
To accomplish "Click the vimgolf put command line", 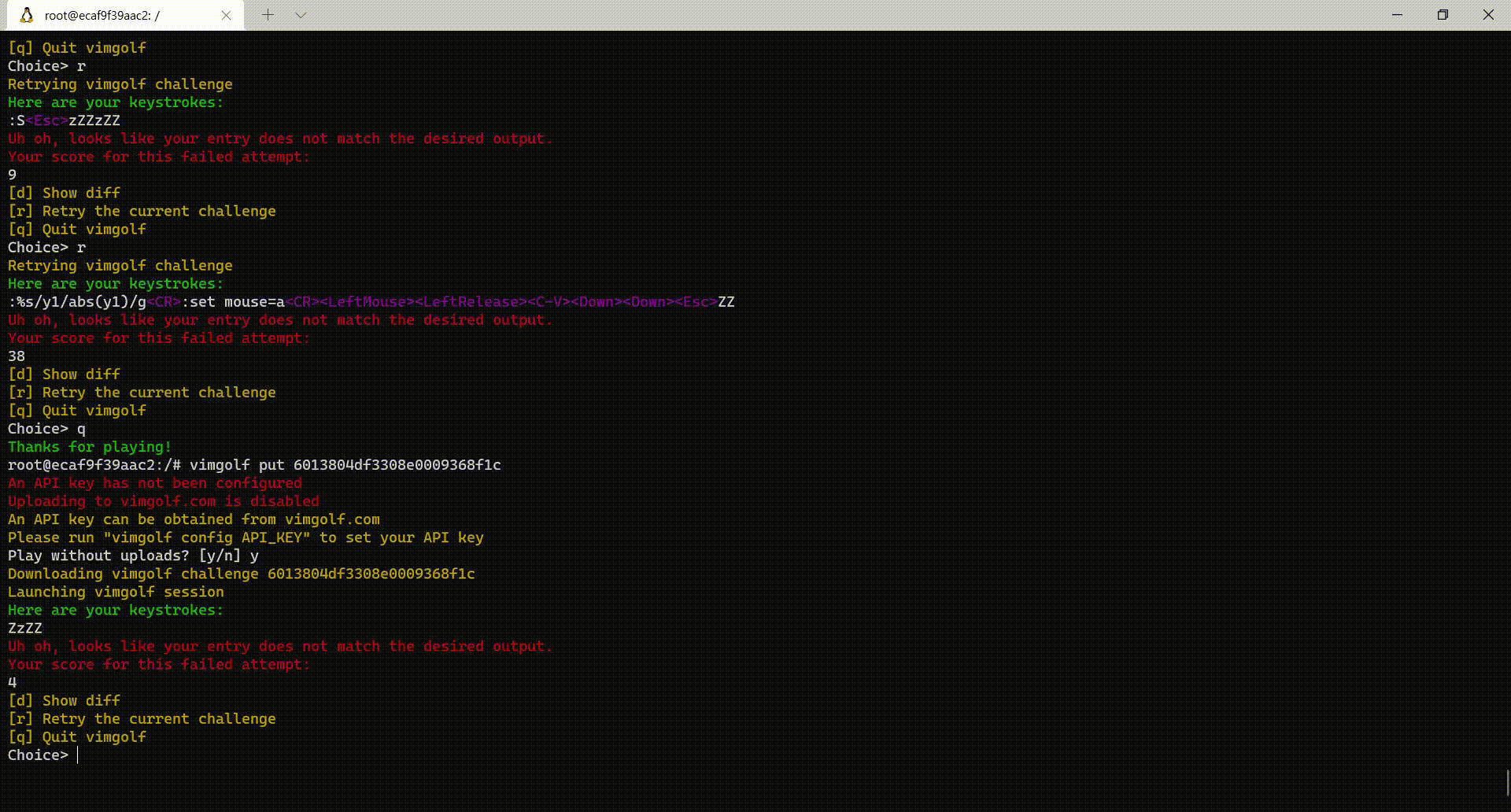I will pos(254,465).
